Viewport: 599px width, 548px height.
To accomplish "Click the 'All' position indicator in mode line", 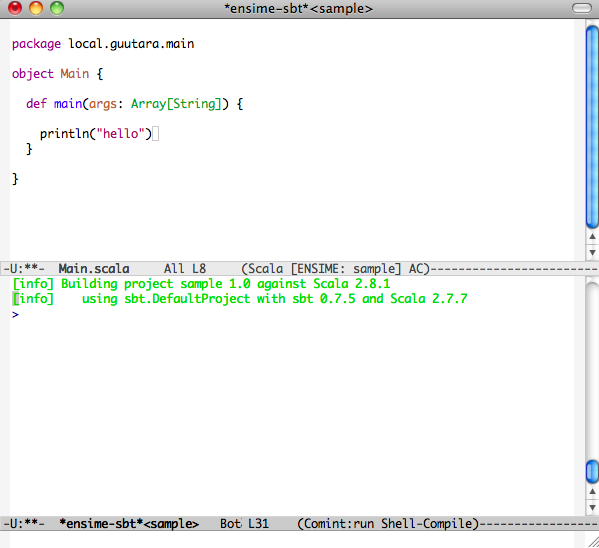I will tap(174, 269).
